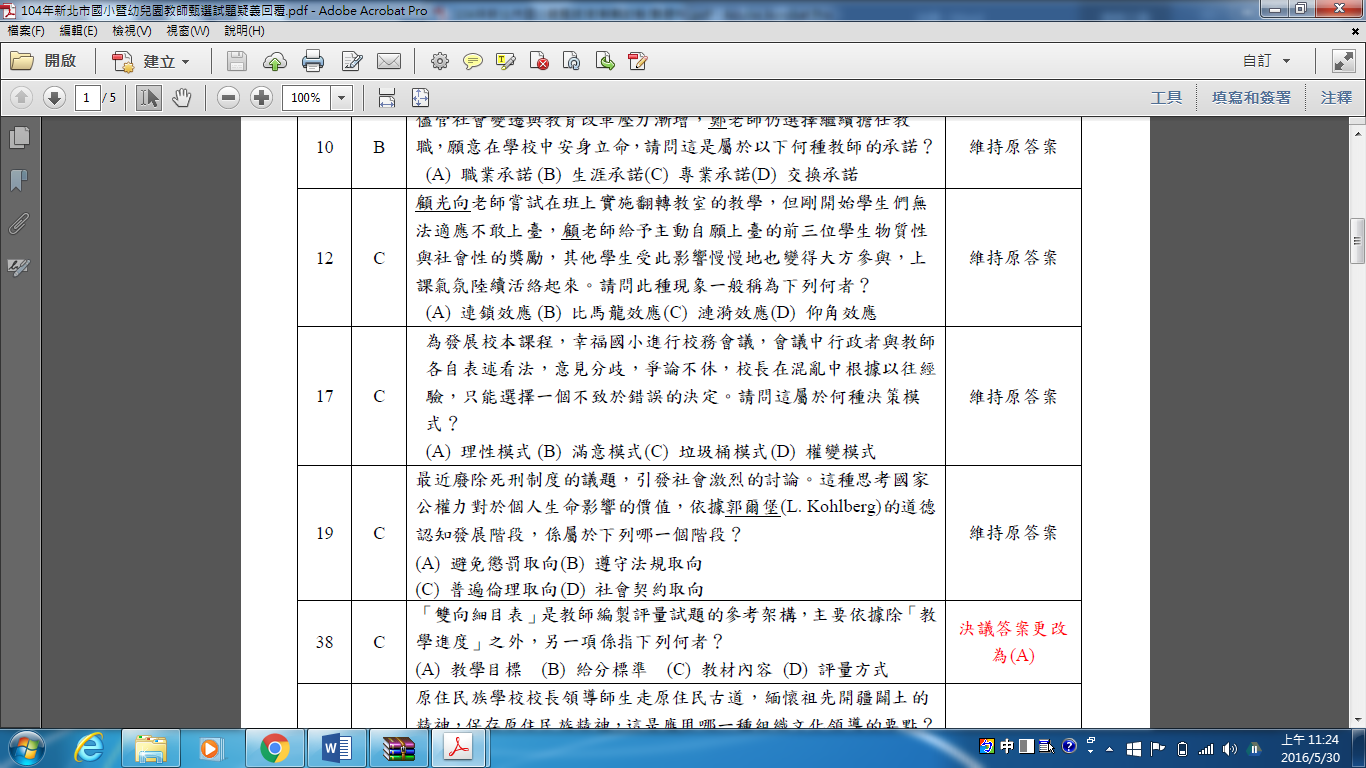Click the highlight text tool icon
The height and width of the screenshot is (768, 1366).
505,61
